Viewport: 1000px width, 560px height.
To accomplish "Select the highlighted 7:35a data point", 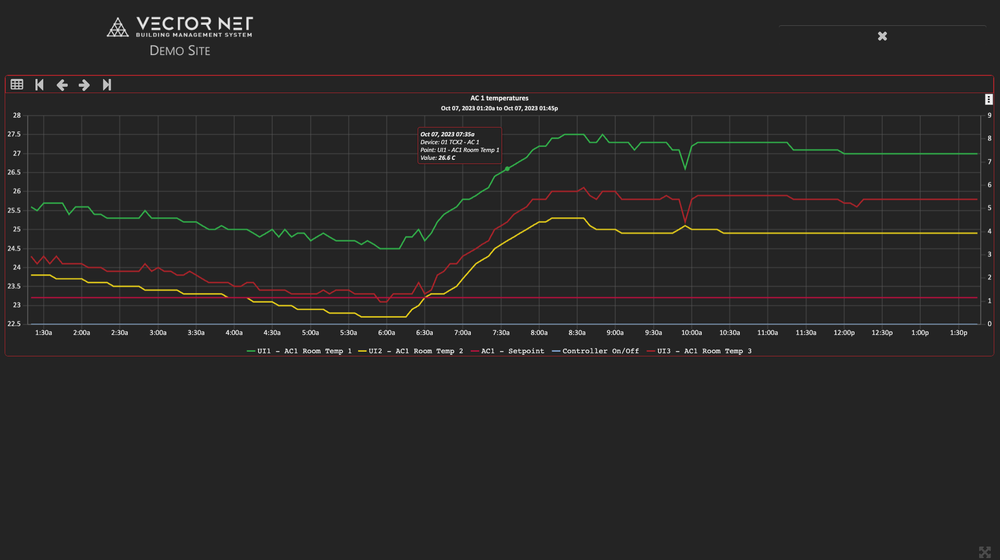I will (x=507, y=169).
